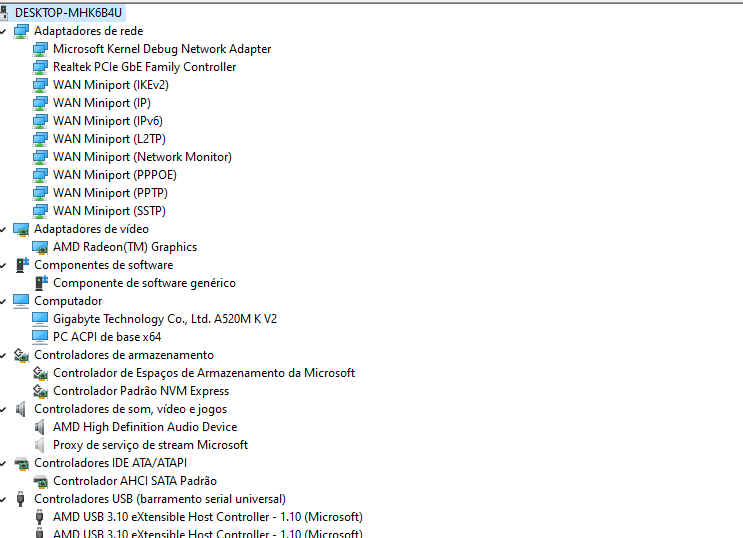Select Realtek PCIe GbE Family Controller

pos(145,67)
